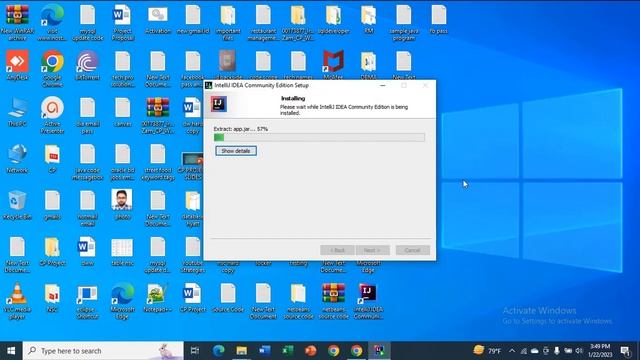Open Word from the taskbar
The image size is (640, 360).
(x=264, y=351)
